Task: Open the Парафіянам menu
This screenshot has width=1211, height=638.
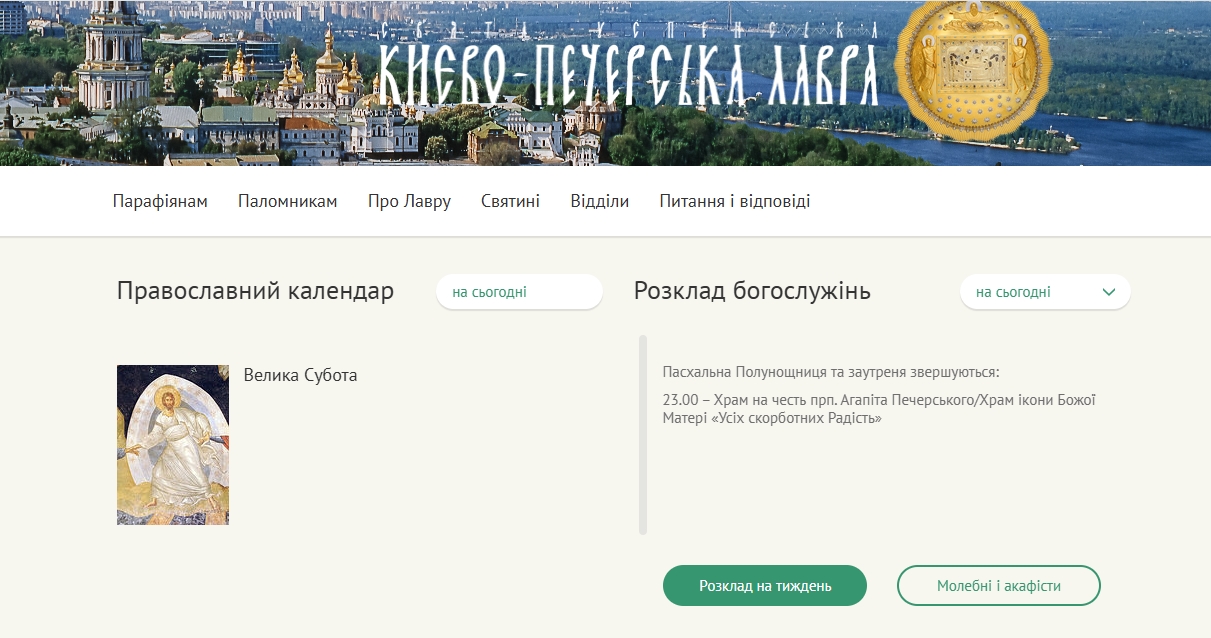Action: point(160,201)
